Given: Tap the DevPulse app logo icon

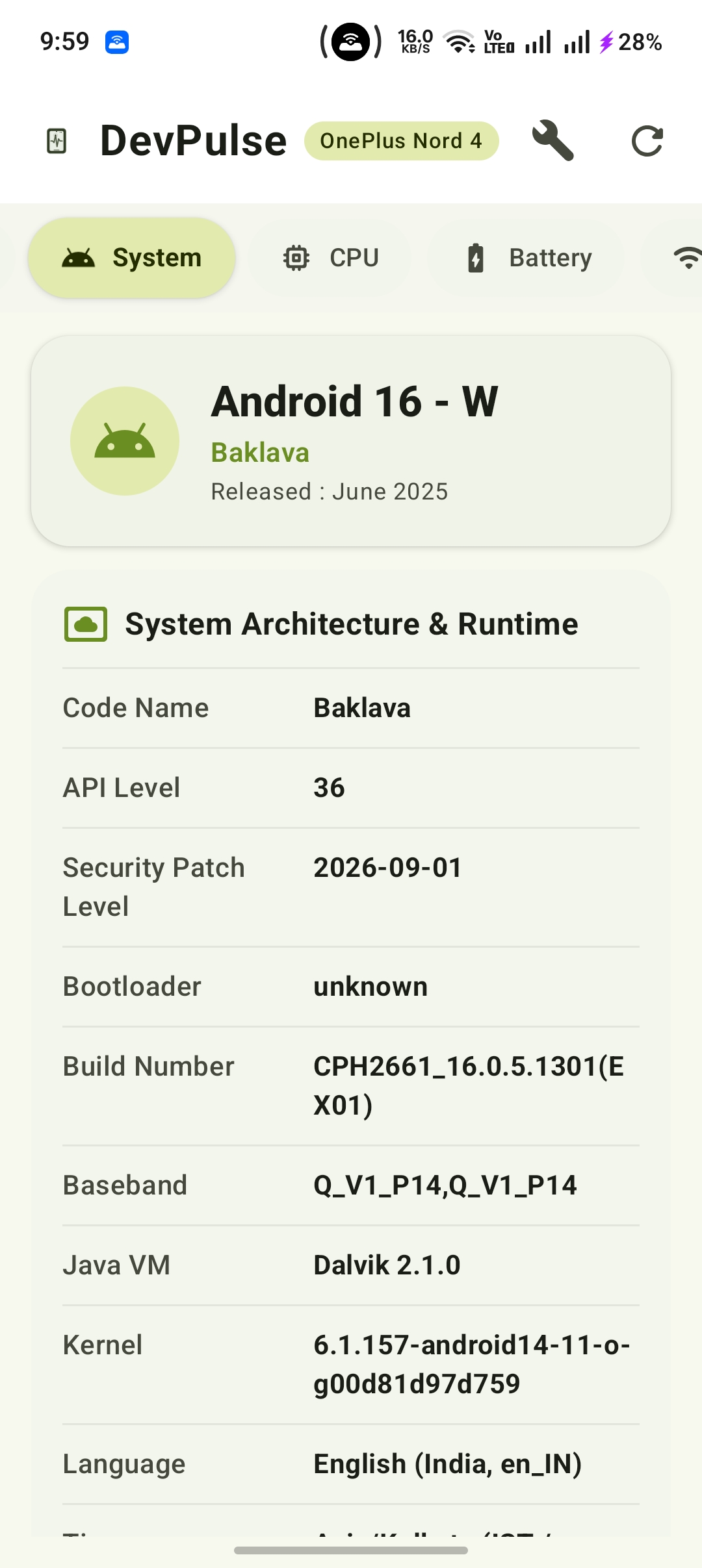Looking at the screenshot, I should pos(57,141).
